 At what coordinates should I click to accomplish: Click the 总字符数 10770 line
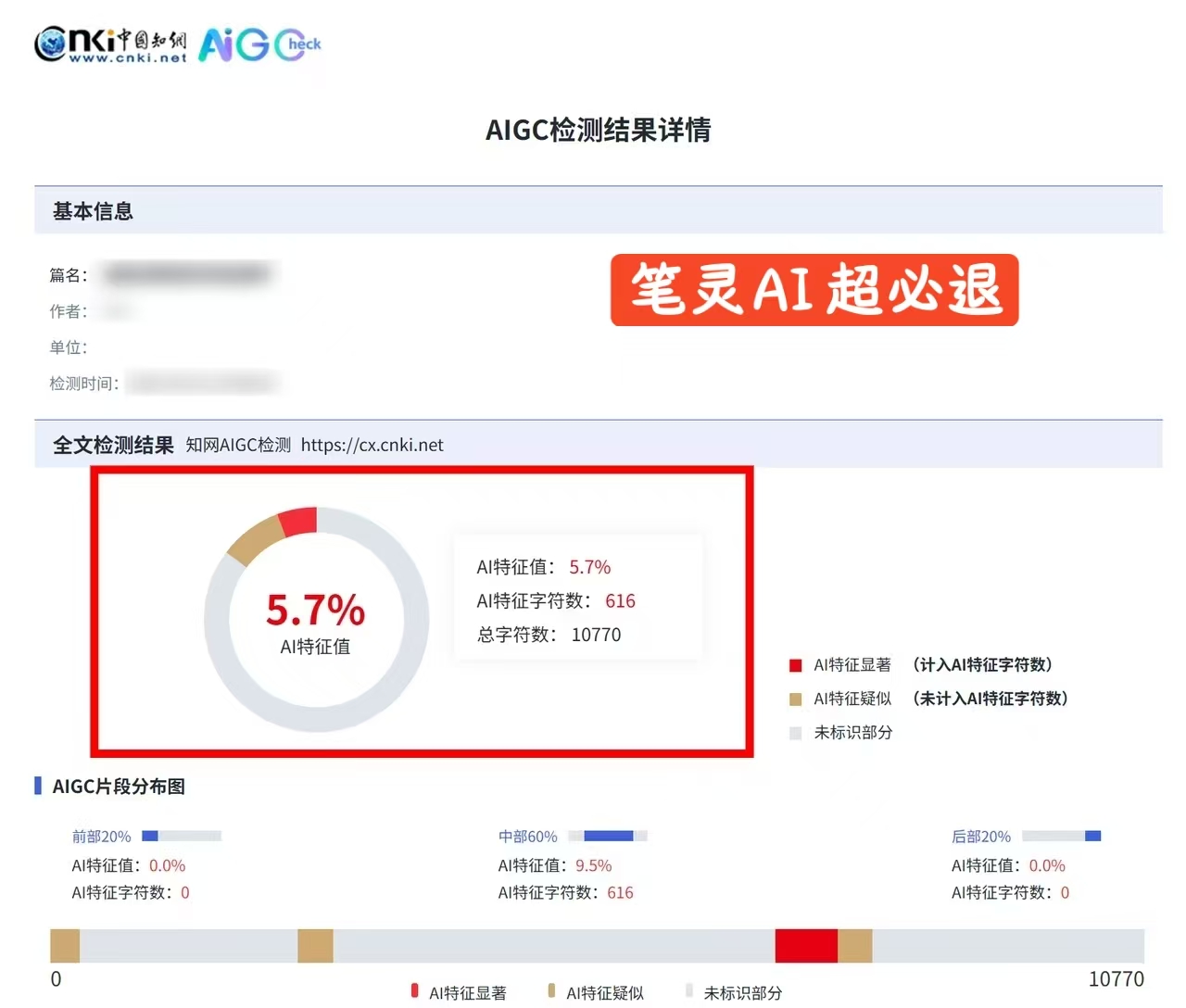click(549, 635)
